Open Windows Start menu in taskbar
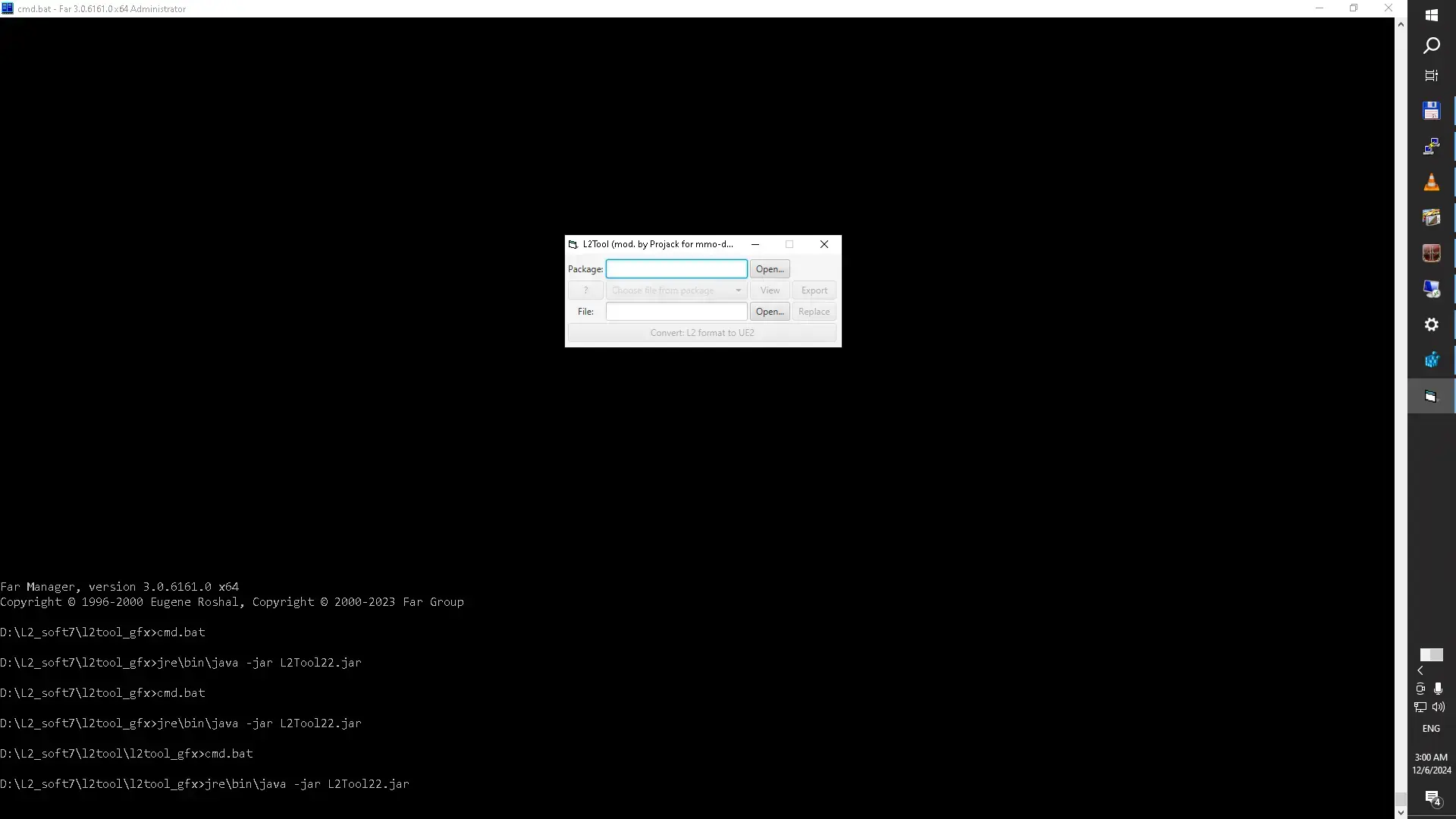 pos(1431,15)
